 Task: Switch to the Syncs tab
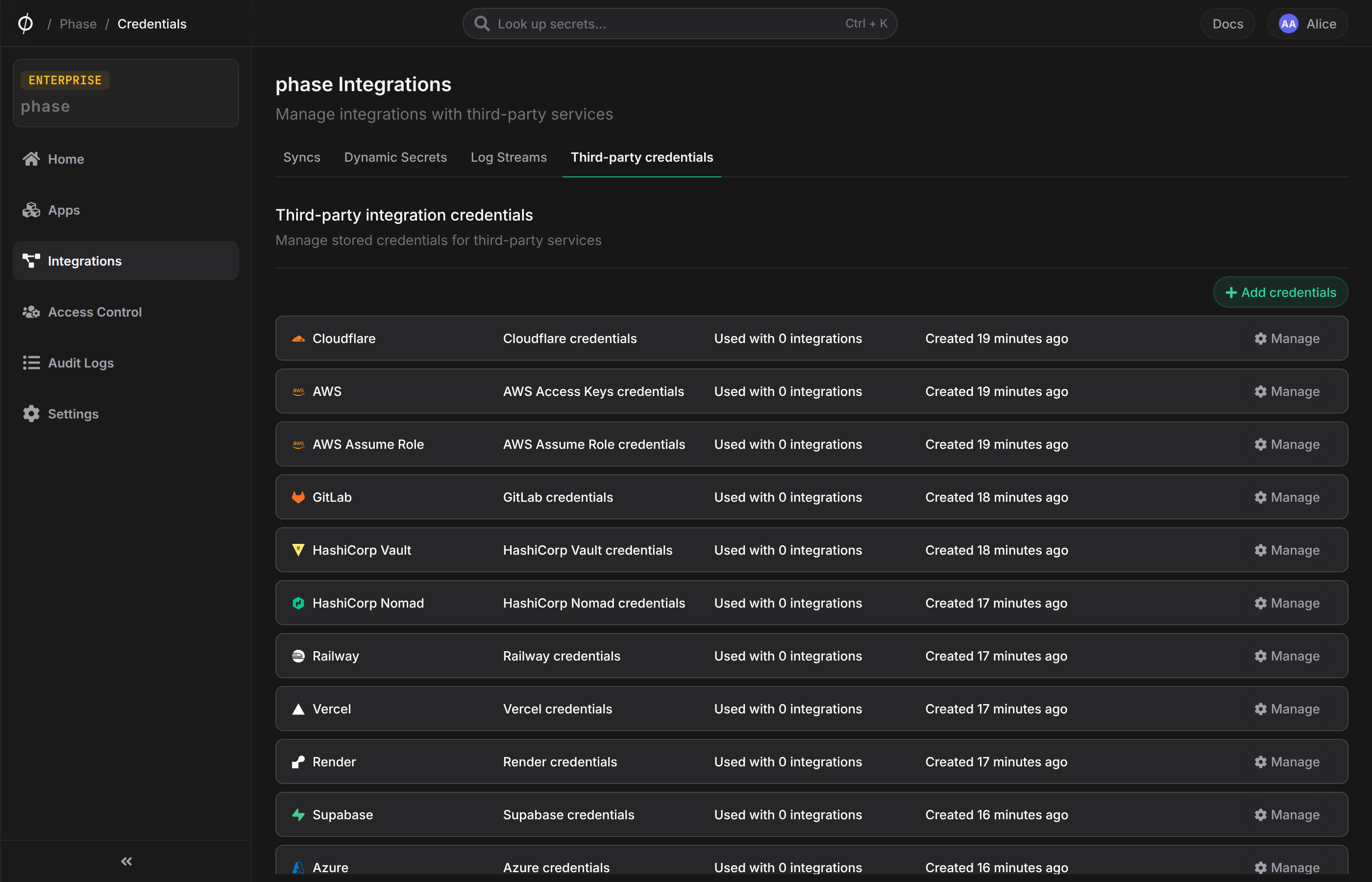tap(302, 157)
